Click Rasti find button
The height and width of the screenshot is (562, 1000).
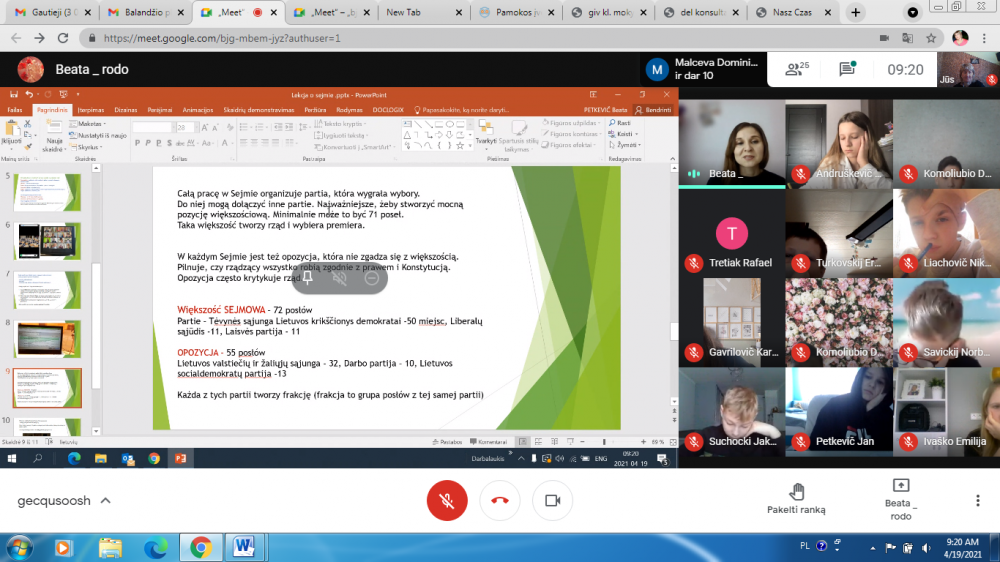(x=619, y=123)
